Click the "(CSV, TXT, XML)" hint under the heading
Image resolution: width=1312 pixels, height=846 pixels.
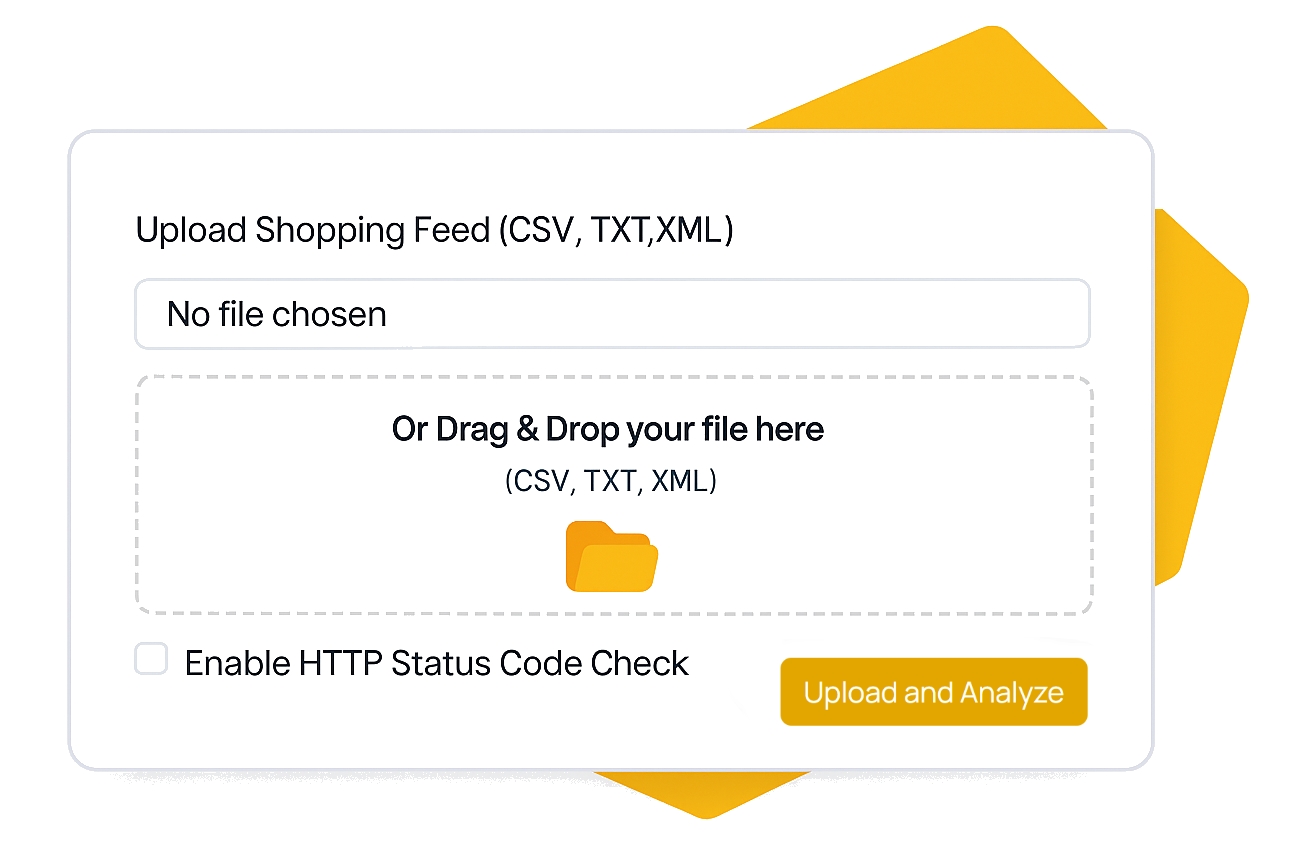tap(610, 481)
